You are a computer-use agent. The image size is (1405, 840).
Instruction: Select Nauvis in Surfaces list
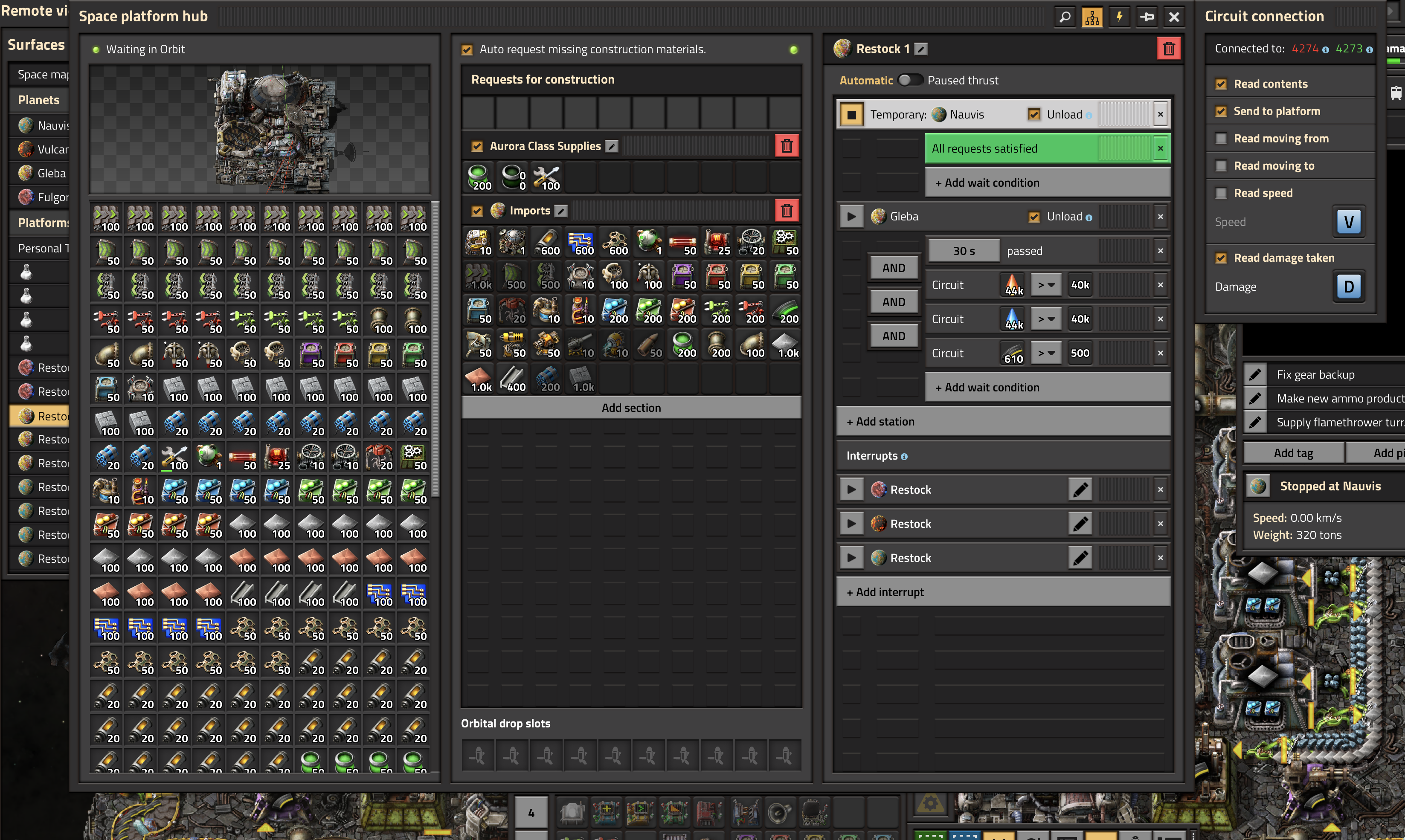tap(40, 125)
